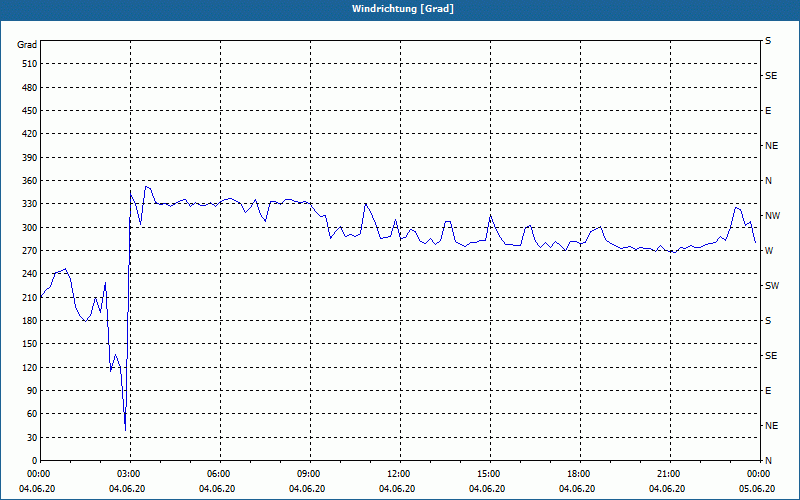Select the NW compass label
The width and height of the screenshot is (800, 500).
pyautogui.click(x=772, y=216)
